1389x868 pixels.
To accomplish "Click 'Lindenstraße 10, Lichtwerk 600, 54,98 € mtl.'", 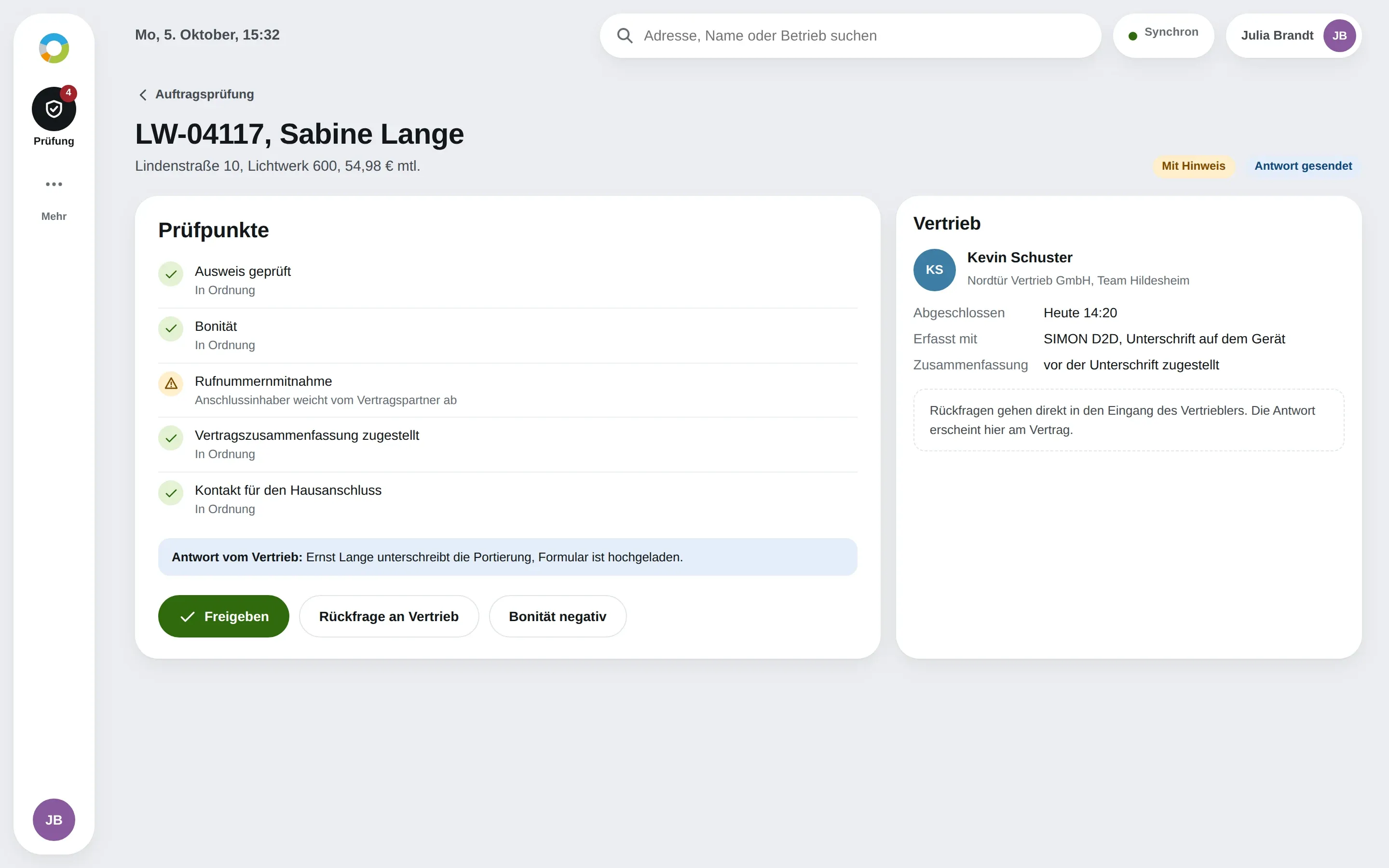I will coord(277,166).
